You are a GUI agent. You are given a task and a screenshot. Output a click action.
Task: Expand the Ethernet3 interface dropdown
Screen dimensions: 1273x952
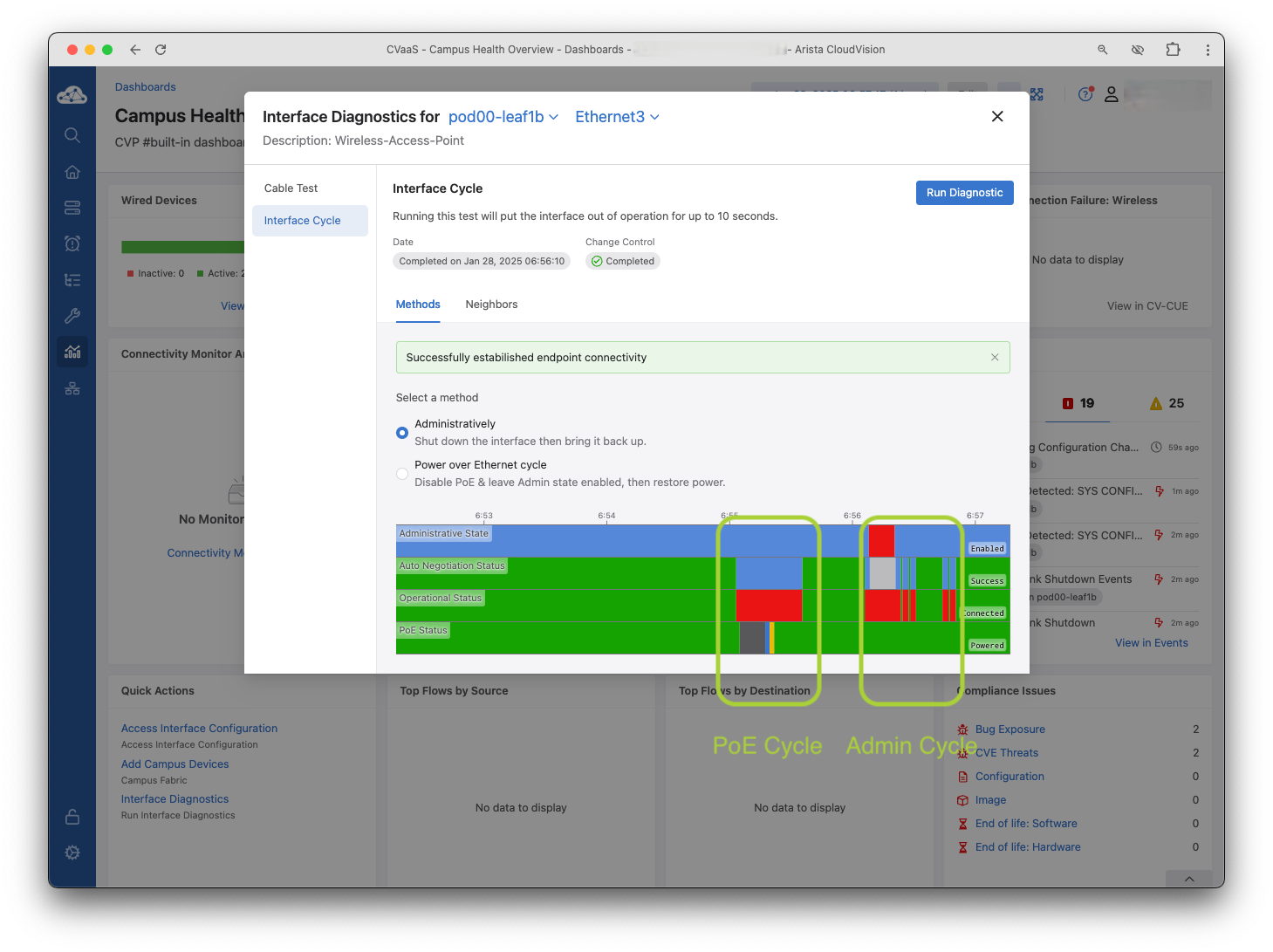[x=617, y=117]
